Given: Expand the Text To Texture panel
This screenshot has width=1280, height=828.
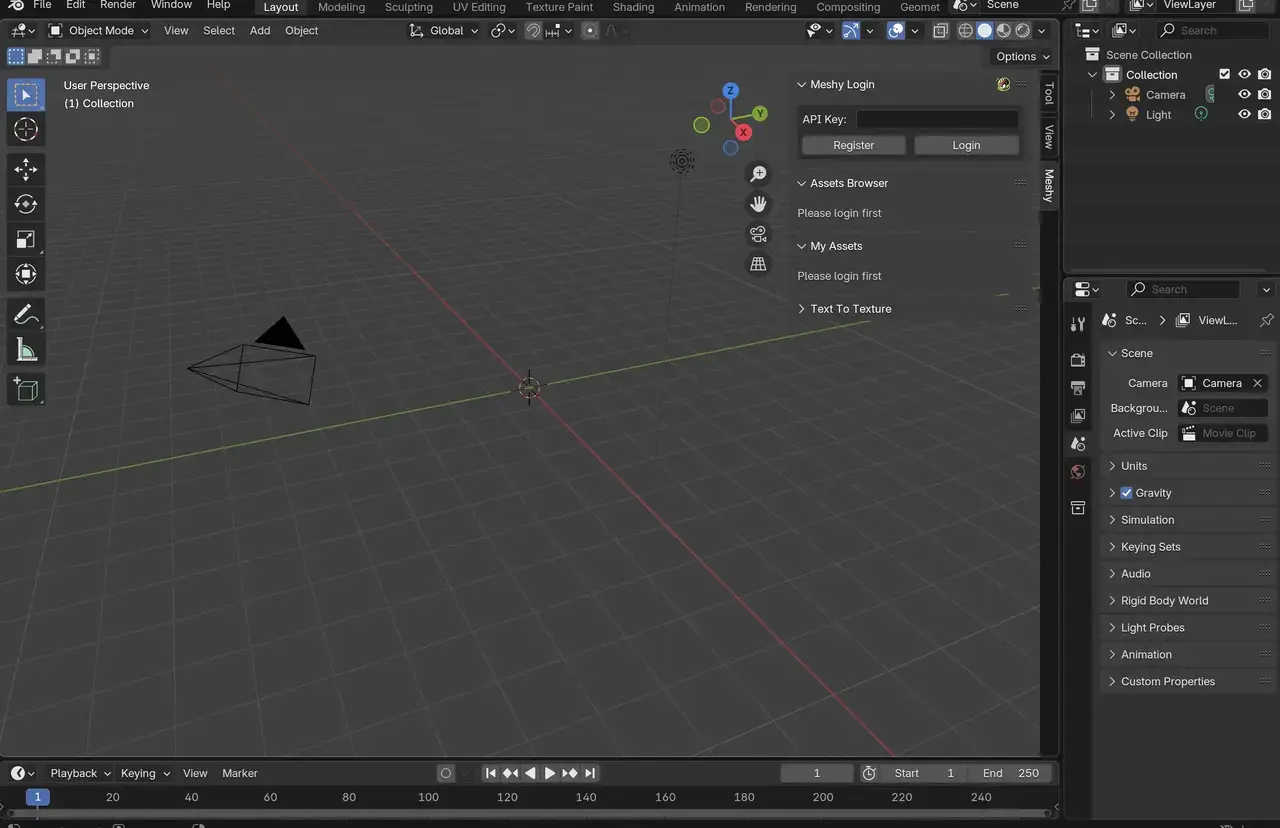Looking at the screenshot, I should 850,308.
